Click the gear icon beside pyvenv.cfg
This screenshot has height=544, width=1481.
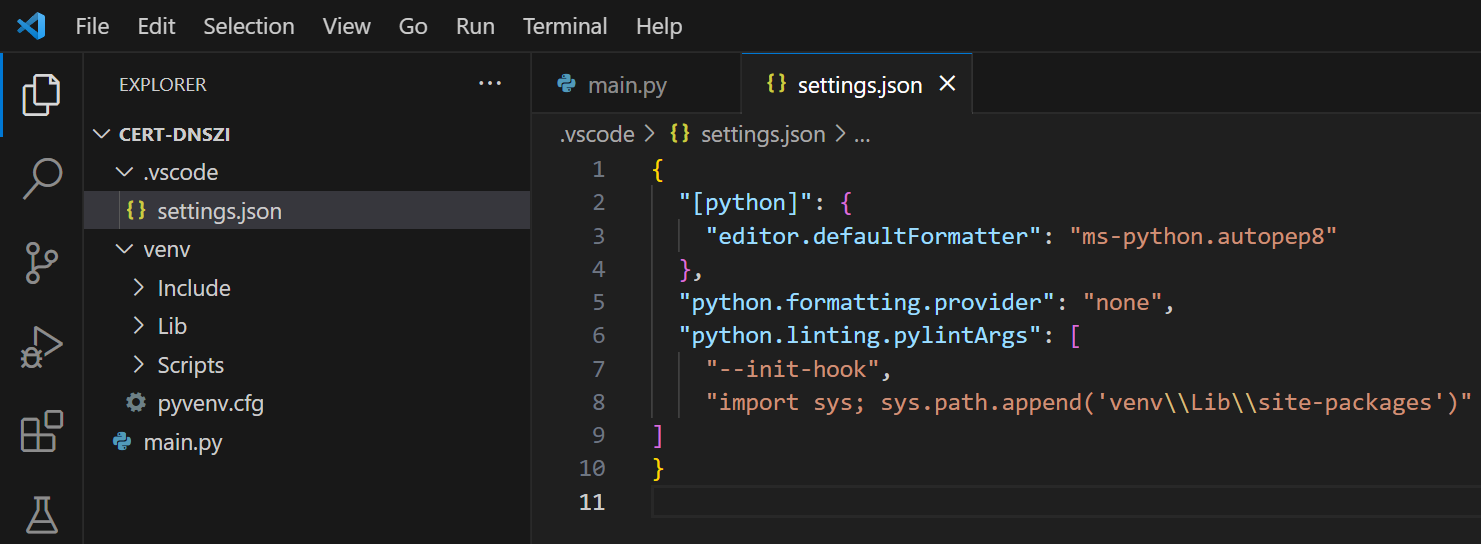click(x=135, y=404)
